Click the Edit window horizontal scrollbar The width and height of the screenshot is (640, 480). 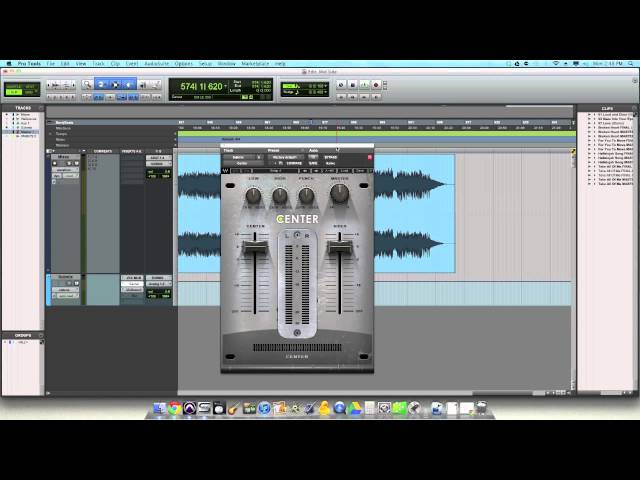tap(502, 393)
